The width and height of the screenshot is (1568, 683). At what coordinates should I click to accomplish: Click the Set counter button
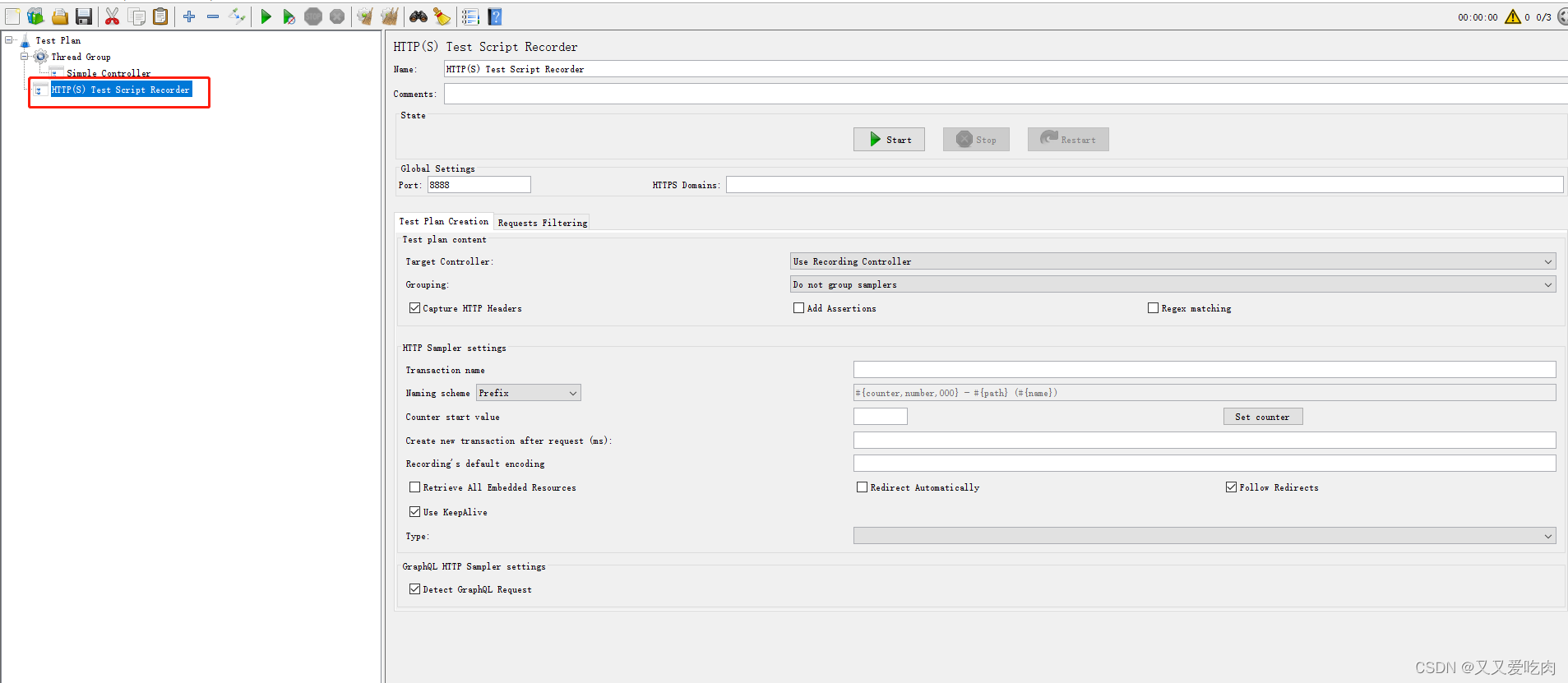(1263, 417)
